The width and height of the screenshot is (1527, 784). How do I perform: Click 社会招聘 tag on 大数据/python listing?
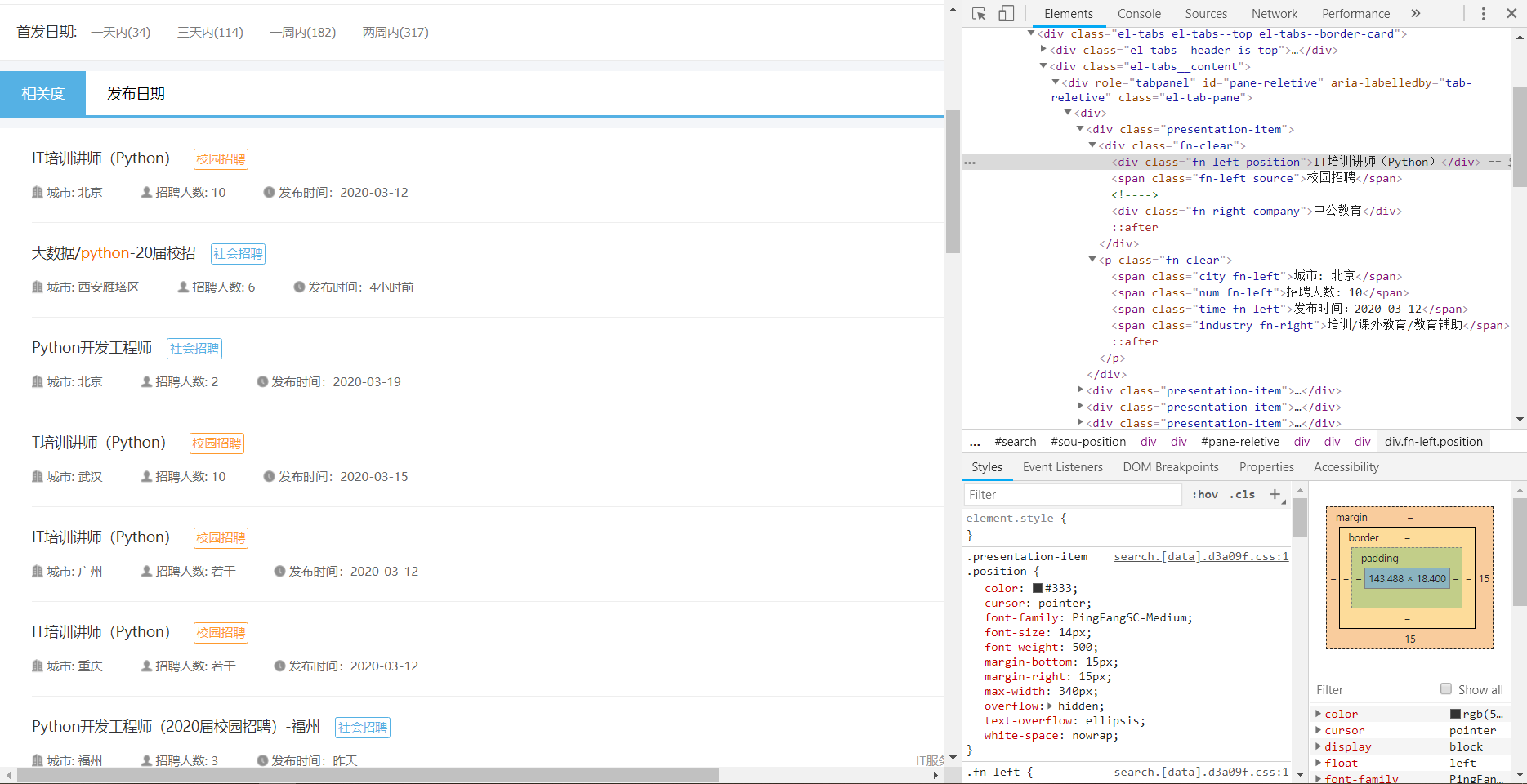(238, 254)
